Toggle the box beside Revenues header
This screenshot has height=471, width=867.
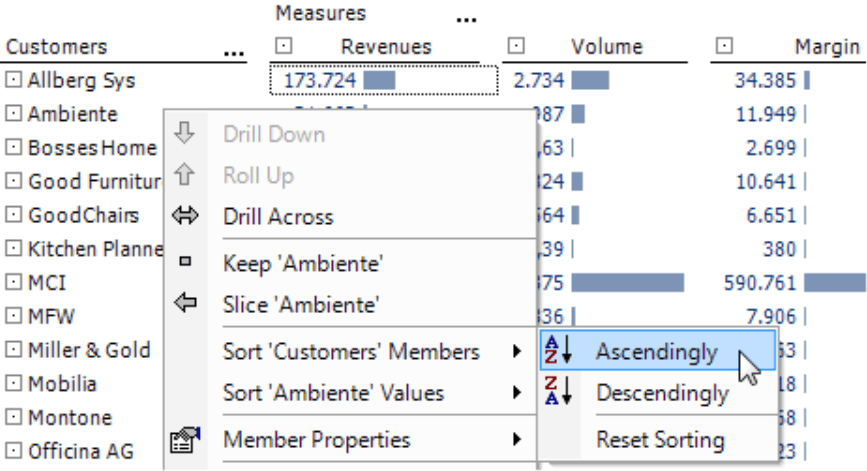point(284,46)
